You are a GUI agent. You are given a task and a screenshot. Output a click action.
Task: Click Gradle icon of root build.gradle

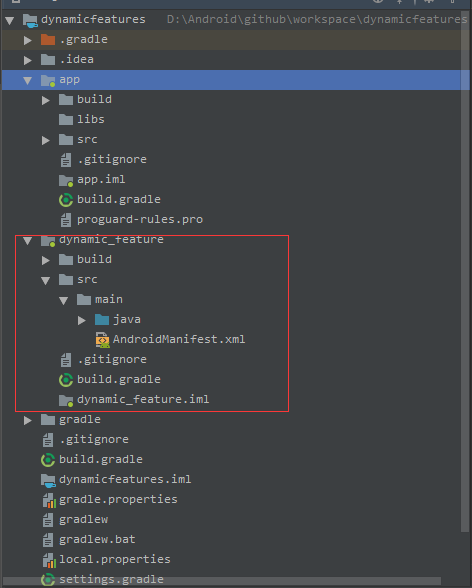[48, 460]
